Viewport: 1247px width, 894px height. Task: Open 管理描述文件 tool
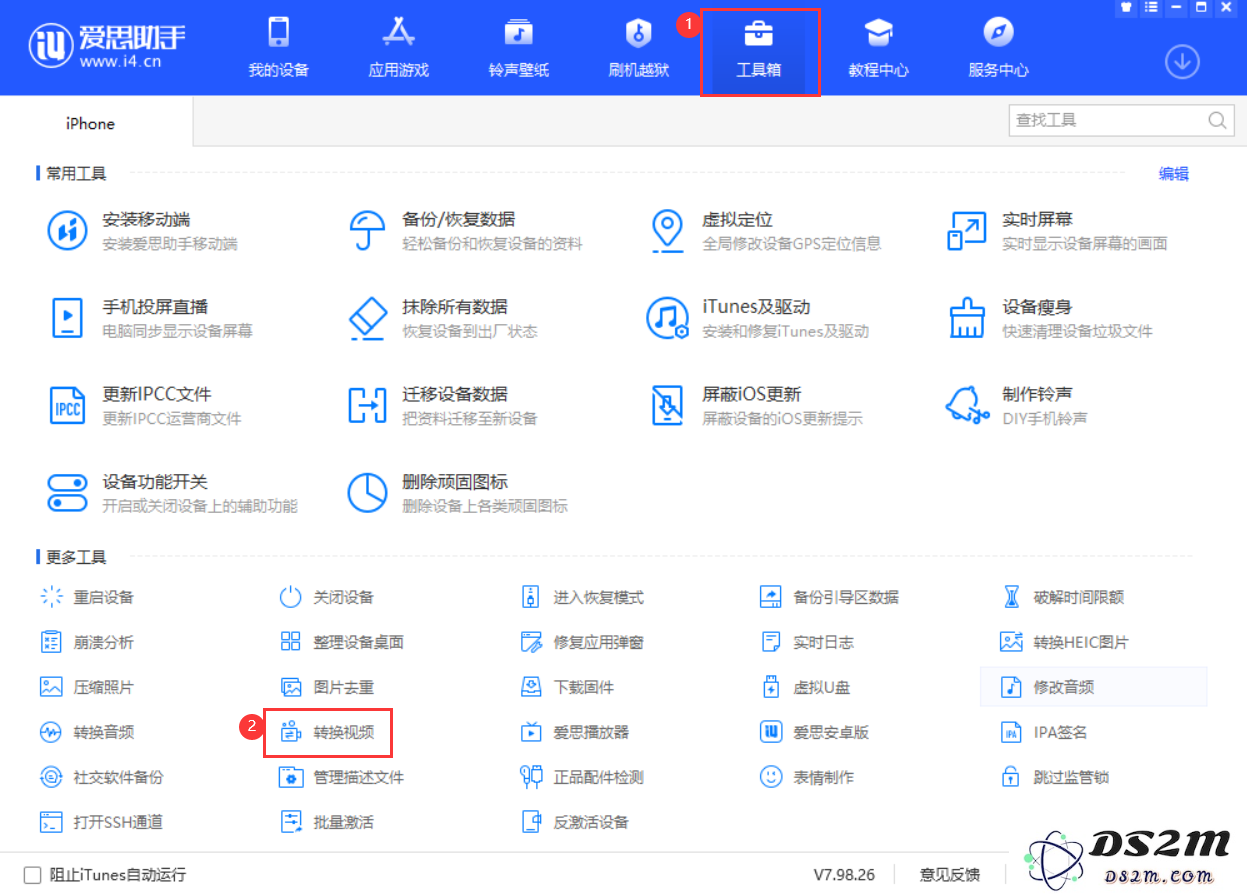[342, 777]
